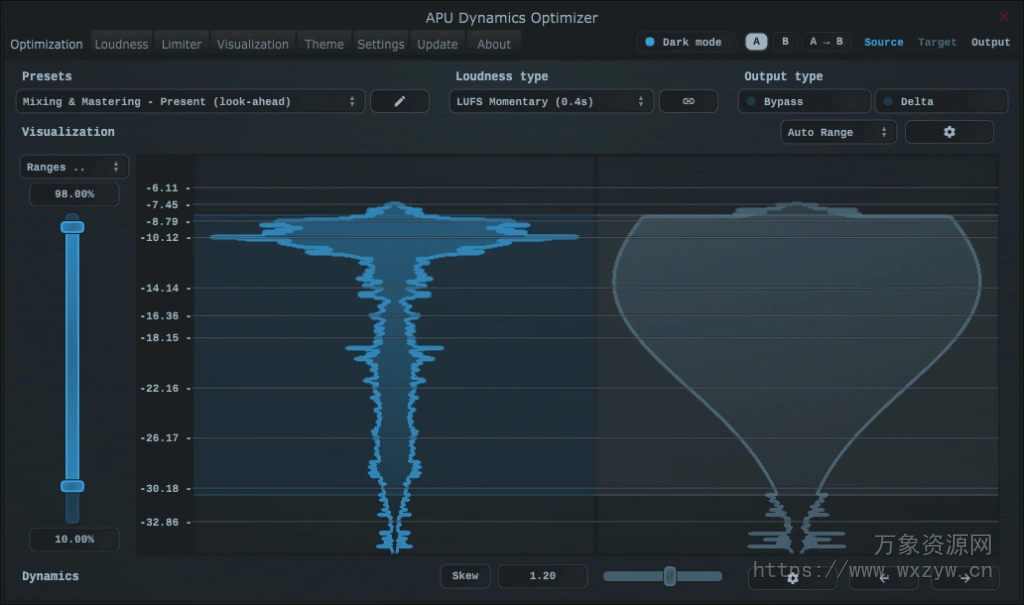The width and height of the screenshot is (1024, 605).
Task: Select snapshot slot B
Action: tap(785, 41)
